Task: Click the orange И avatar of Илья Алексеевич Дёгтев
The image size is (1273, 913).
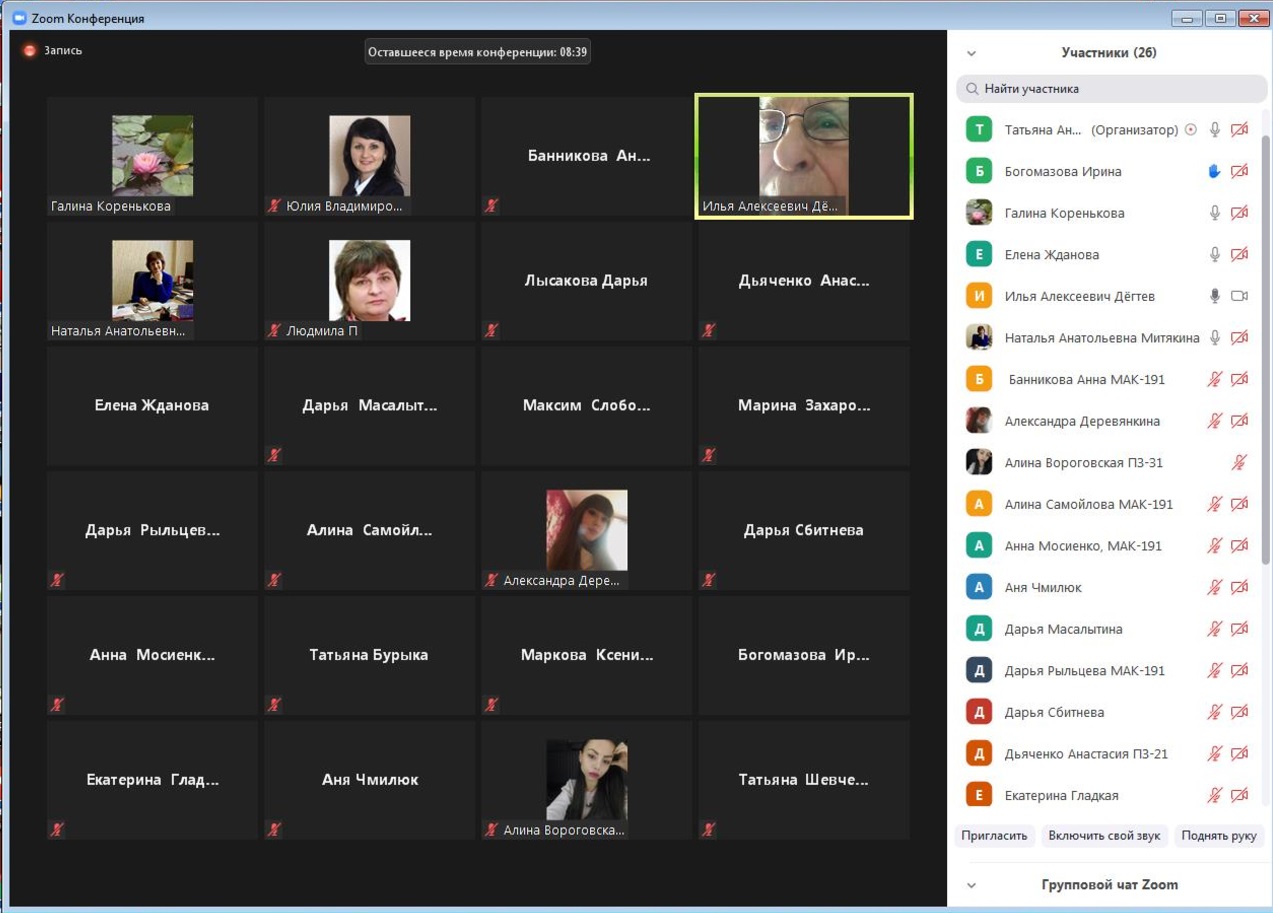Action: (979, 296)
